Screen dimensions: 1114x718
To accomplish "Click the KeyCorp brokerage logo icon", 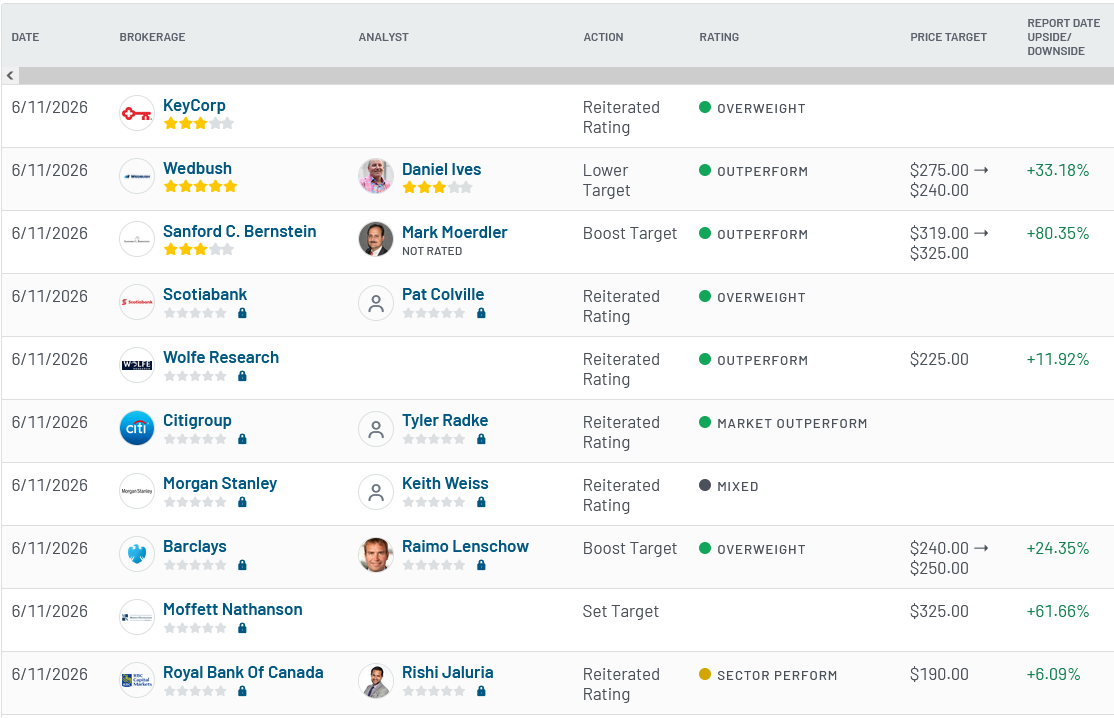I will [136, 114].
